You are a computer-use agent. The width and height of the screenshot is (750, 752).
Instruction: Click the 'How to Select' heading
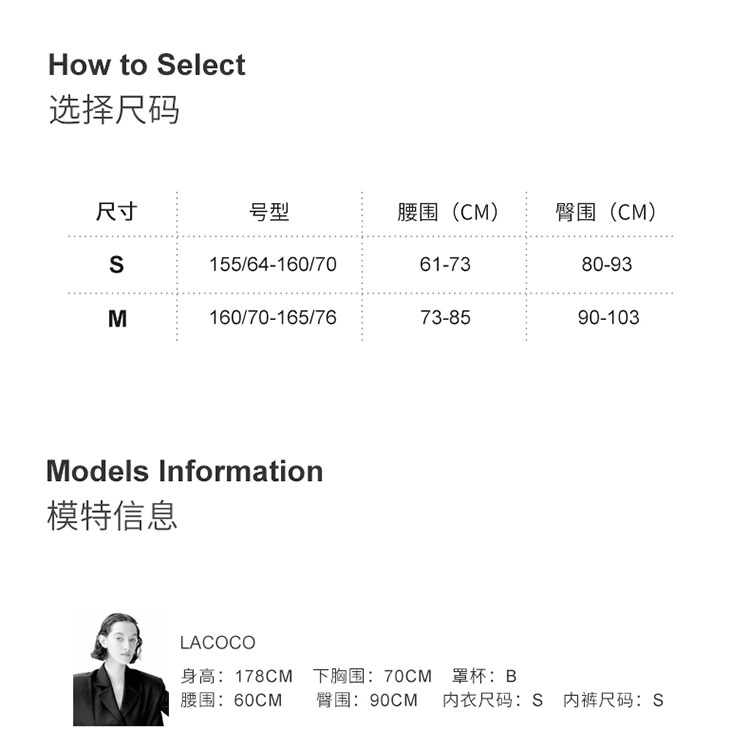click(147, 65)
